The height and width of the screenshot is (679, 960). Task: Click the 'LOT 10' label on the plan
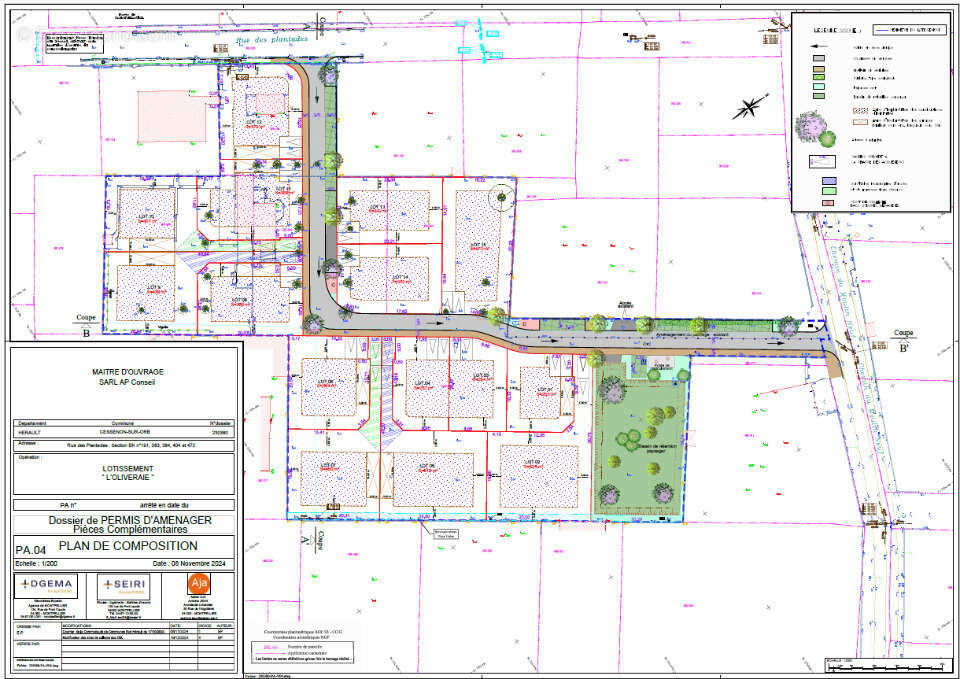145,216
